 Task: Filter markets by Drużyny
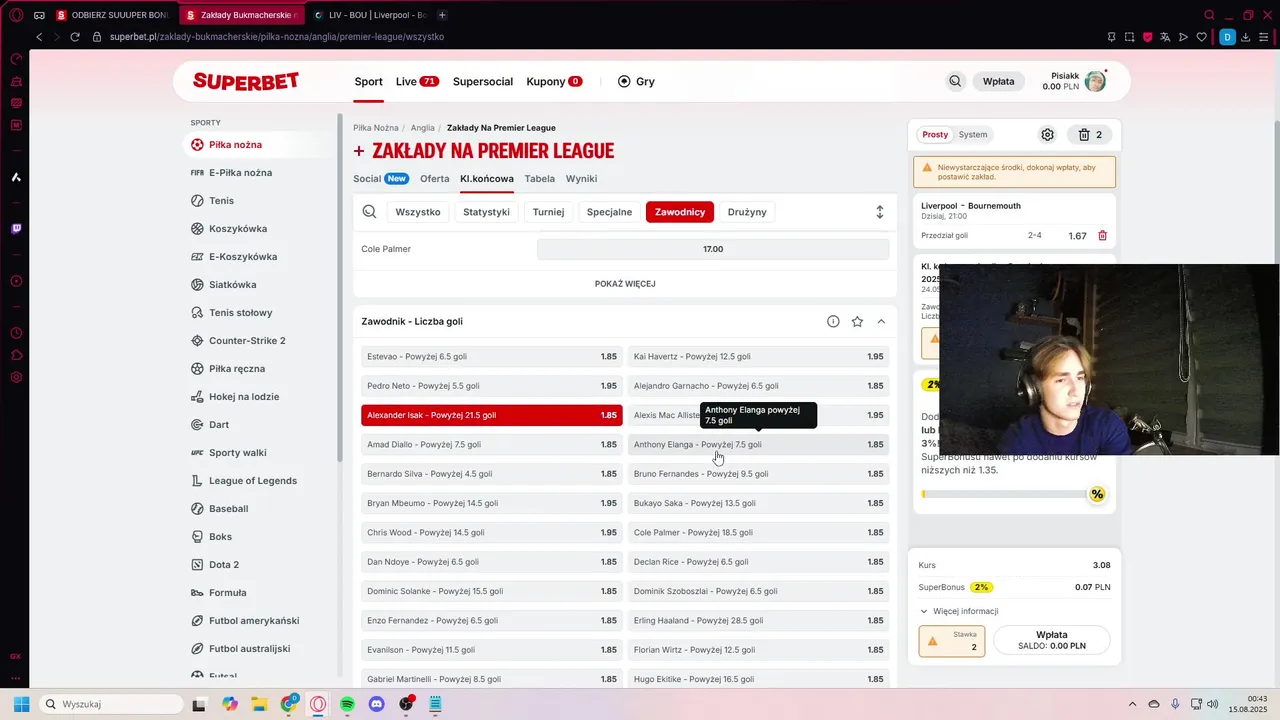pos(747,212)
